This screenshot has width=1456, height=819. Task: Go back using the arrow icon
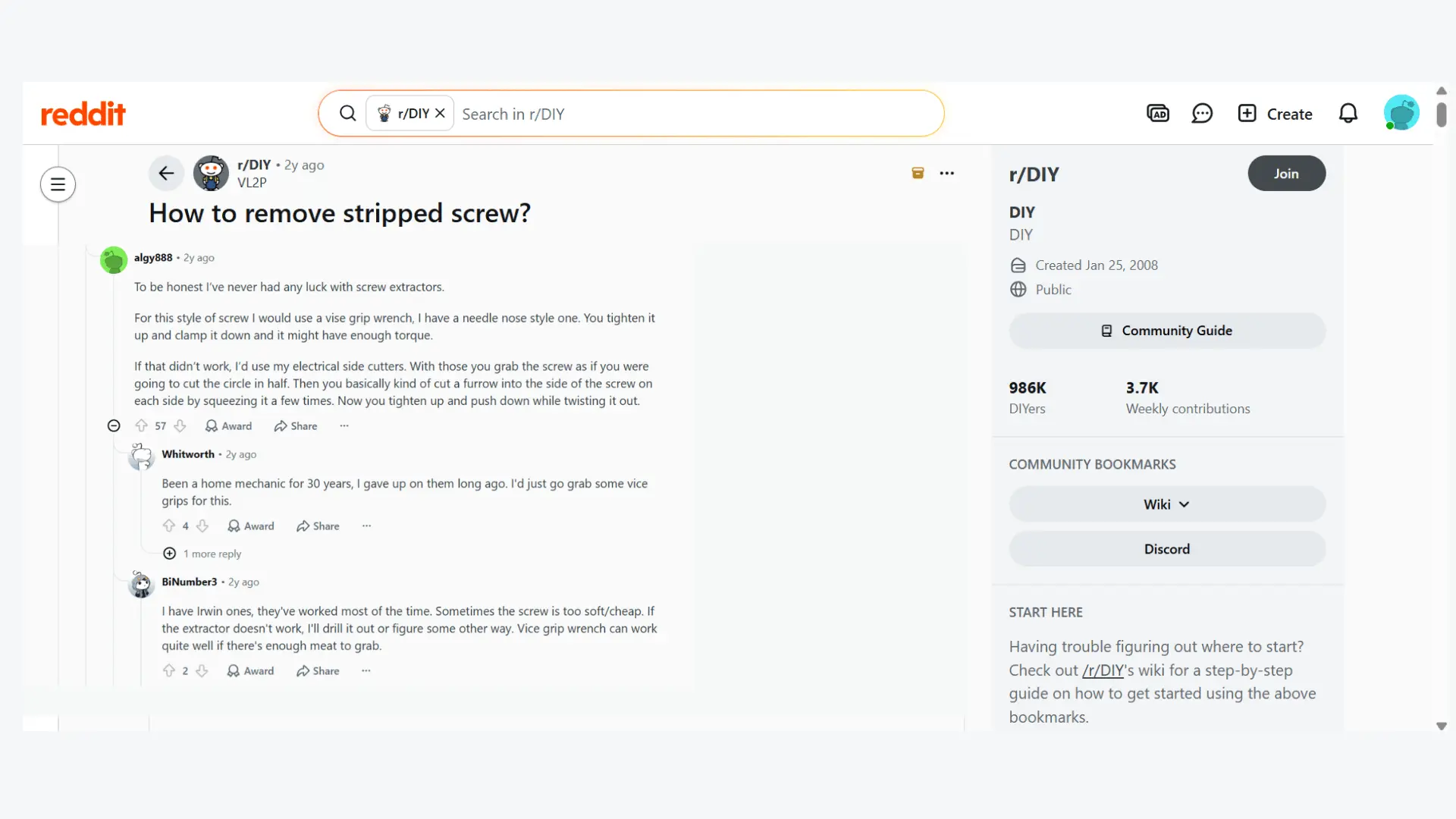tap(166, 174)
